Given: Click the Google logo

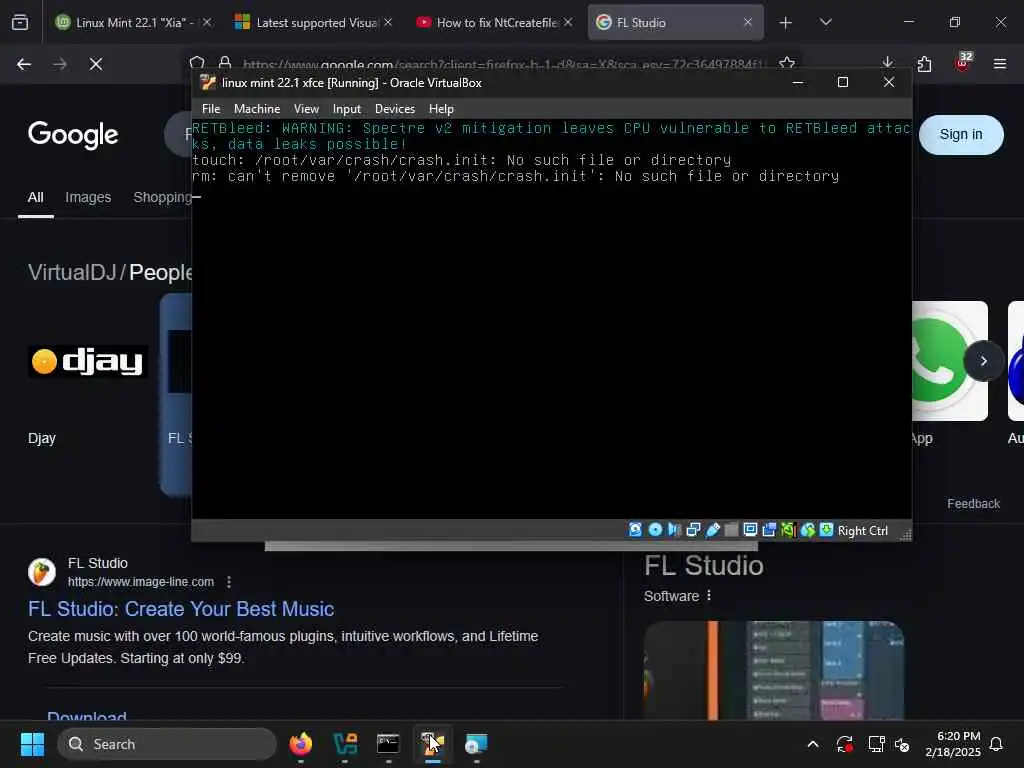Looking at the screenshot, I should pos(73,135).
